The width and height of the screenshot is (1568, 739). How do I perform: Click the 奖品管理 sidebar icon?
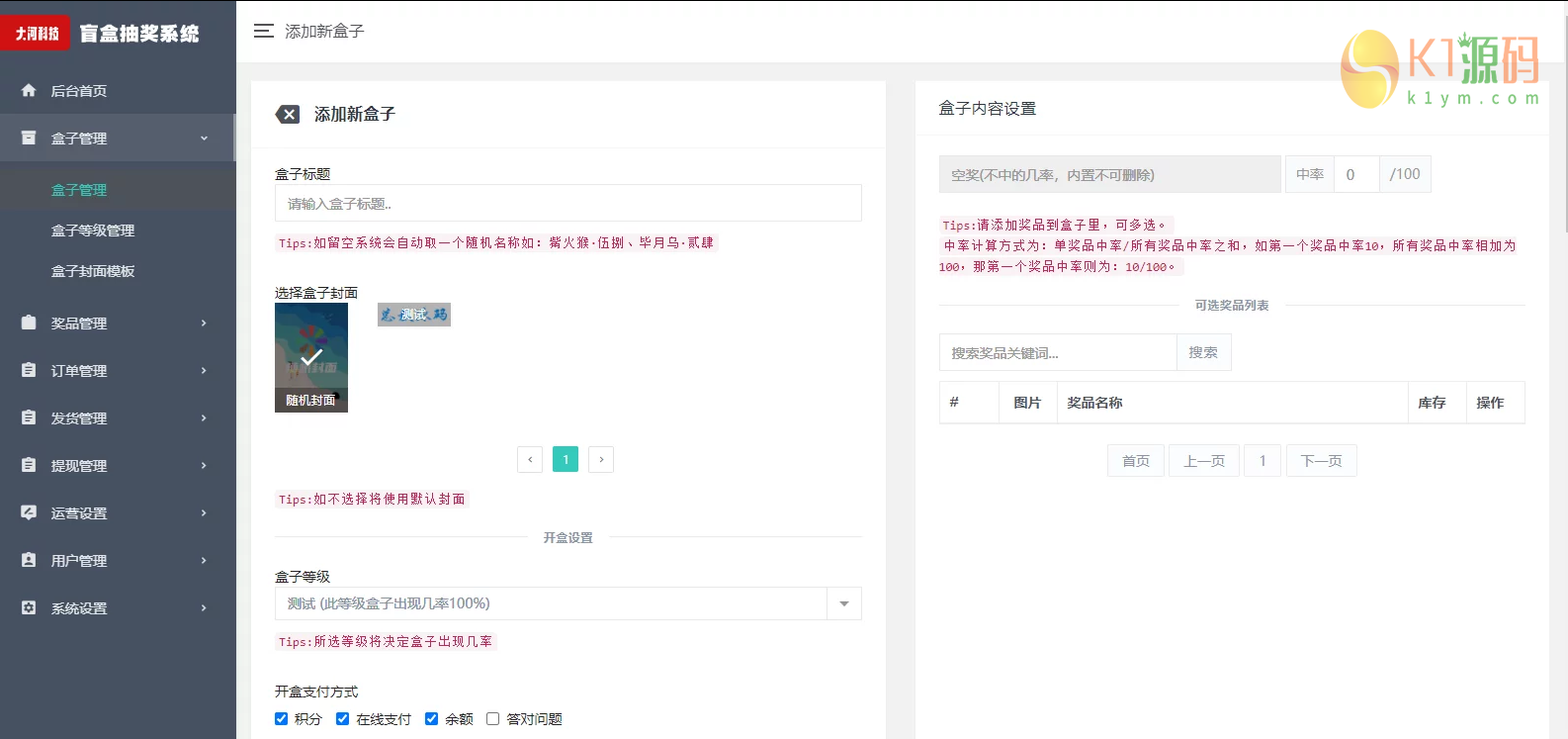pos(29,323)
